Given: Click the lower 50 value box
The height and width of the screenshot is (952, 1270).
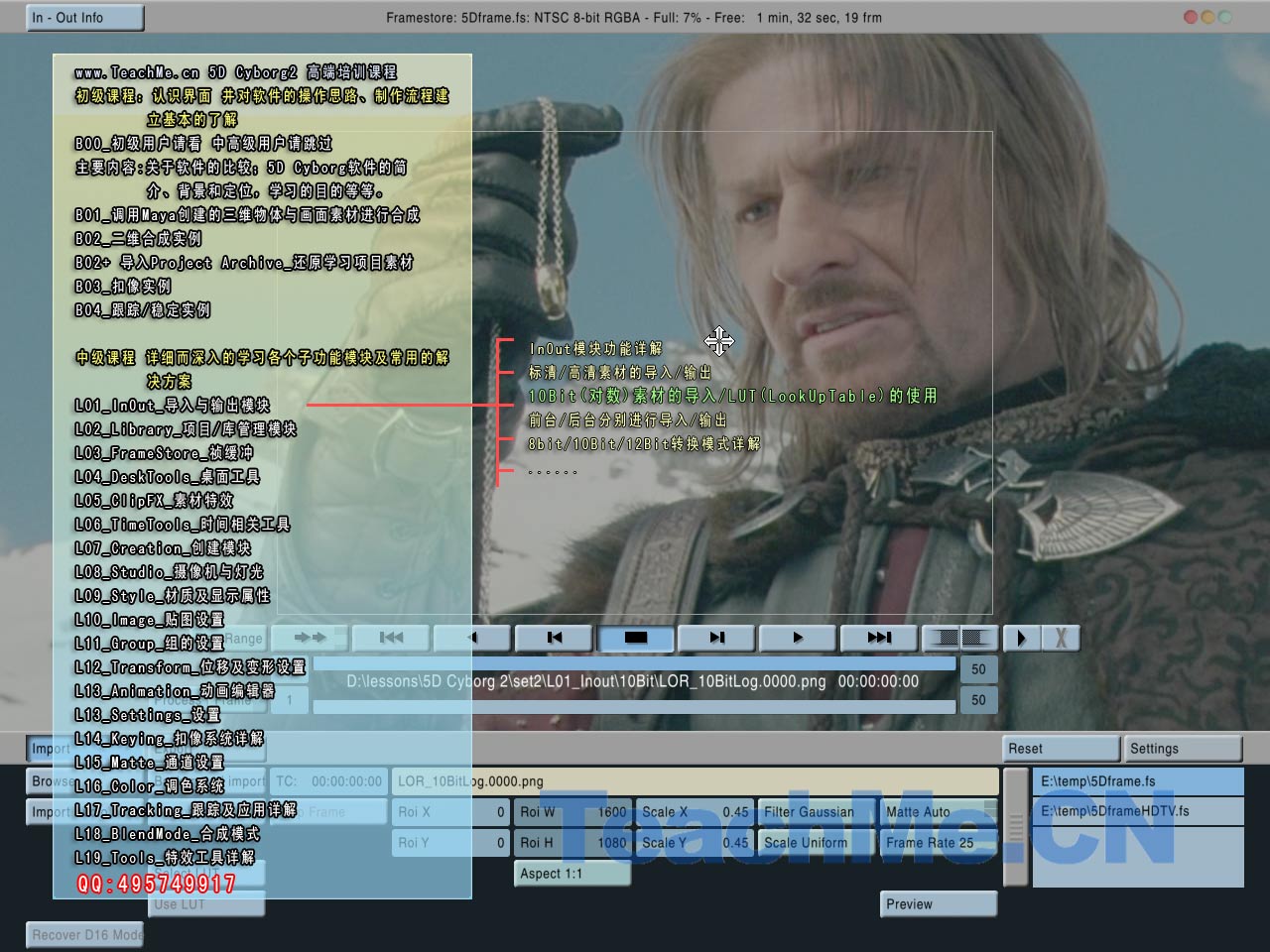Looking at the screenshot, I should point(978,700).
